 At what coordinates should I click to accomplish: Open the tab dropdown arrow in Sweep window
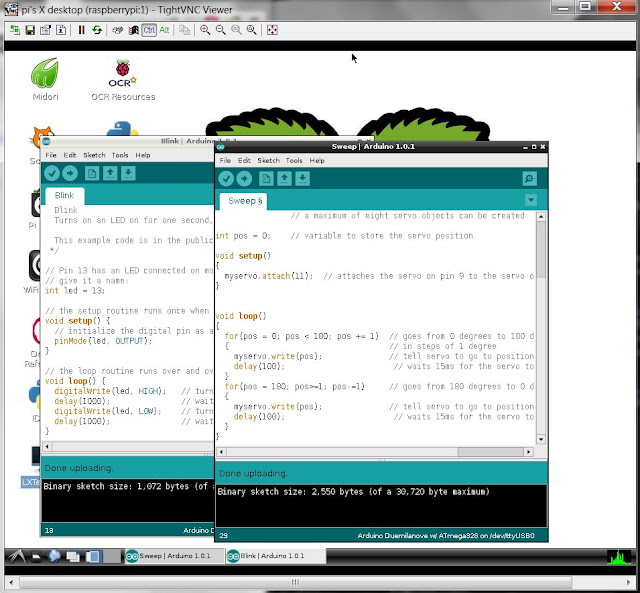531,200
